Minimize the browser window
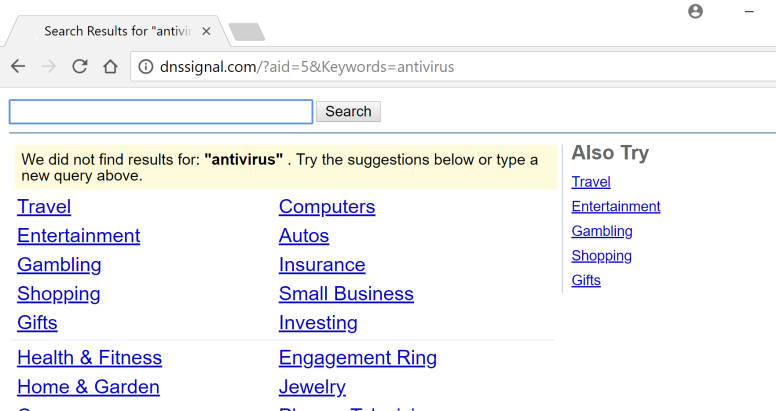The image size is (776, 411). click(x=749, y=11)
